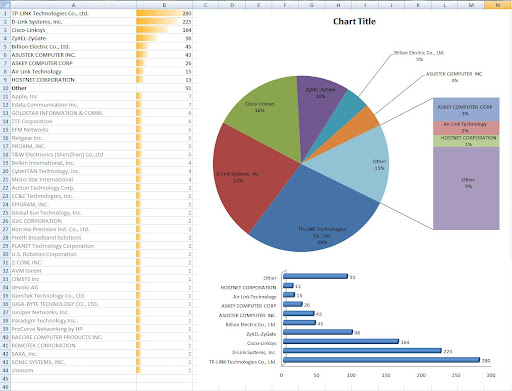The image size is (512, 391).
Task: Select the bold Other cell in row 10
Action: click(x=73, y=88)
